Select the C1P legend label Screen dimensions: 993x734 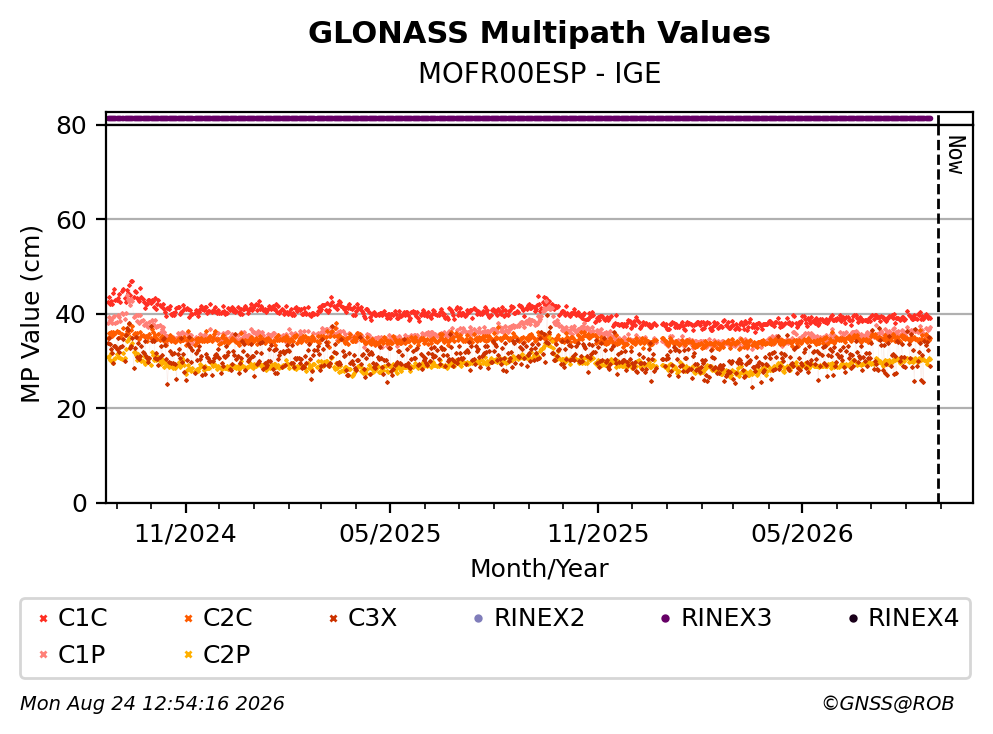coord(82,654)
